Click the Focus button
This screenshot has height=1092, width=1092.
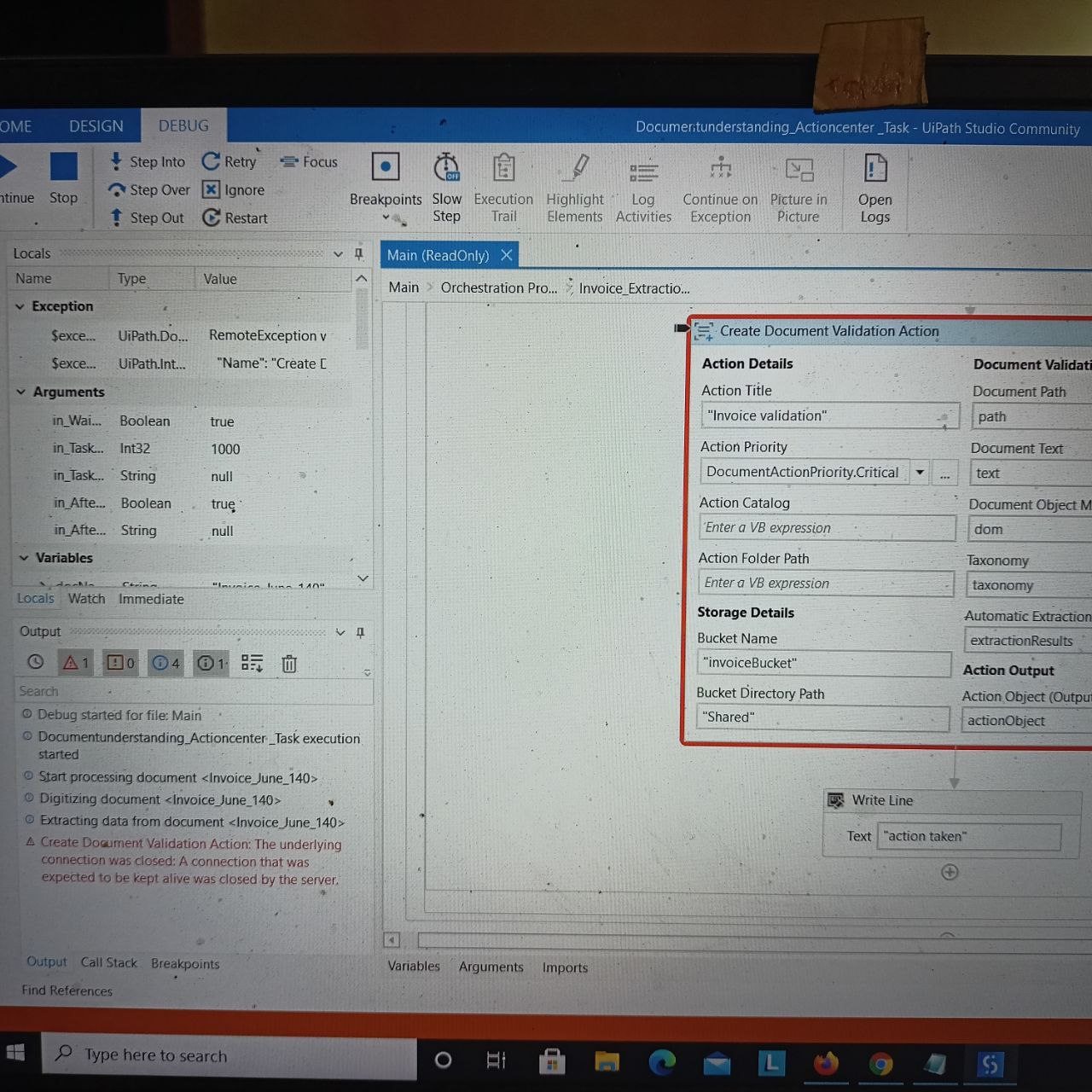[x=309, y=161]
